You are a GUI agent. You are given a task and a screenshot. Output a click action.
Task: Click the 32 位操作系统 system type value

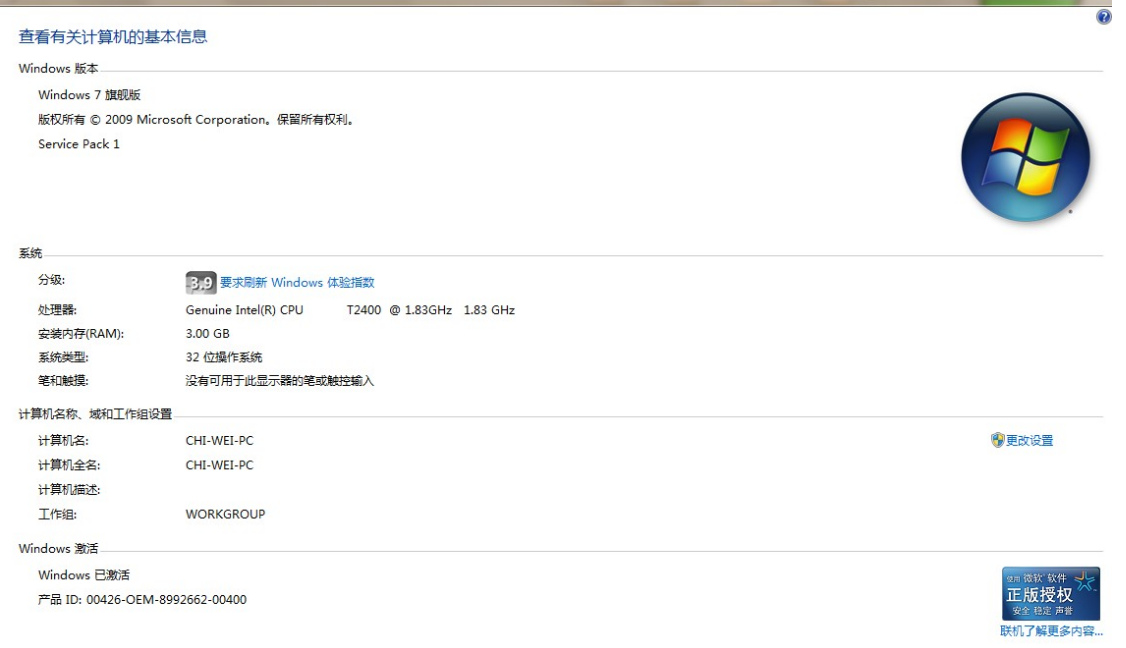(x=224, y=357)
